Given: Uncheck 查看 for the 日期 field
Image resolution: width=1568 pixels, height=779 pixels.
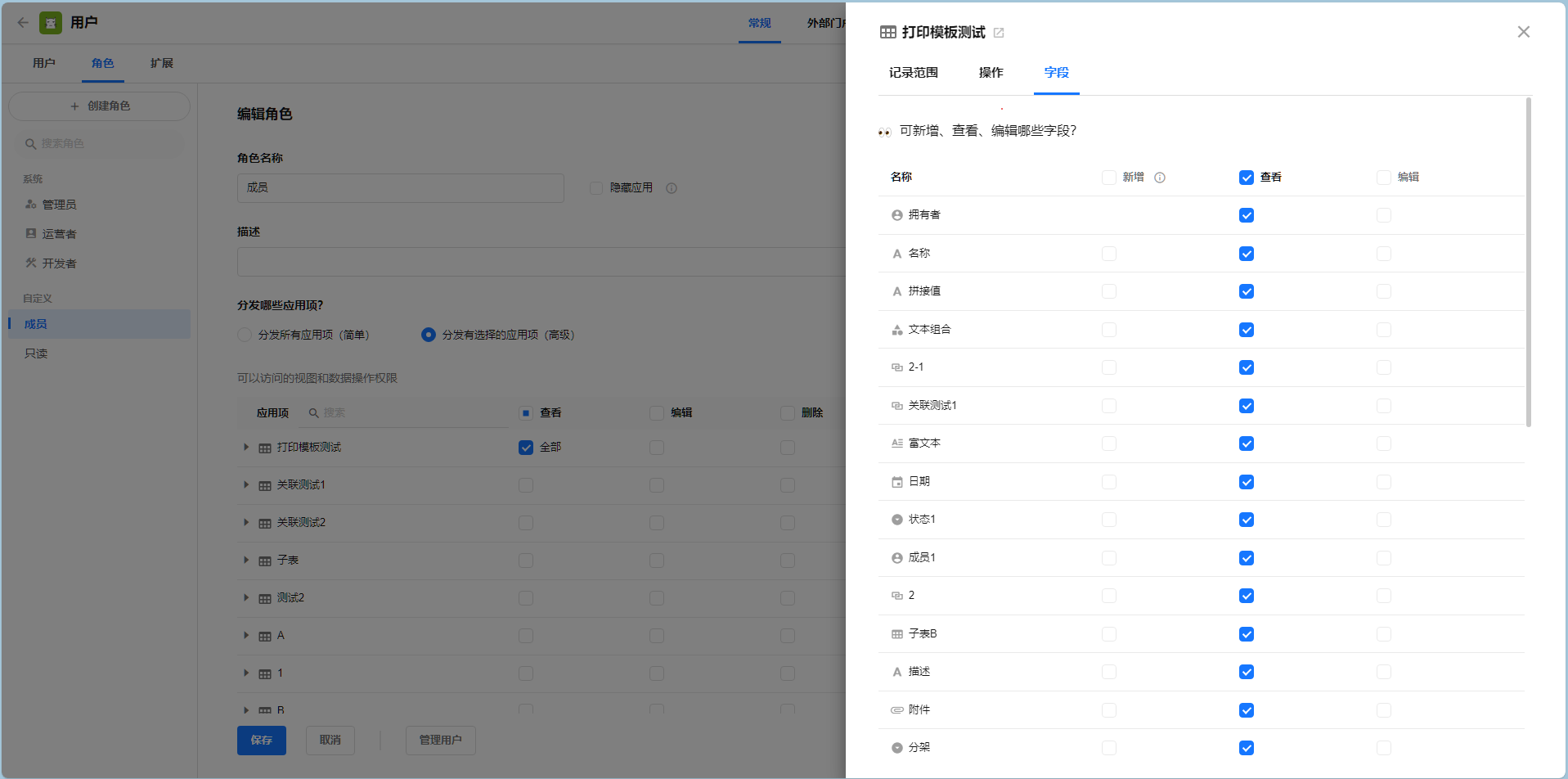Looking at the screenshot, I should point(1247,482).
